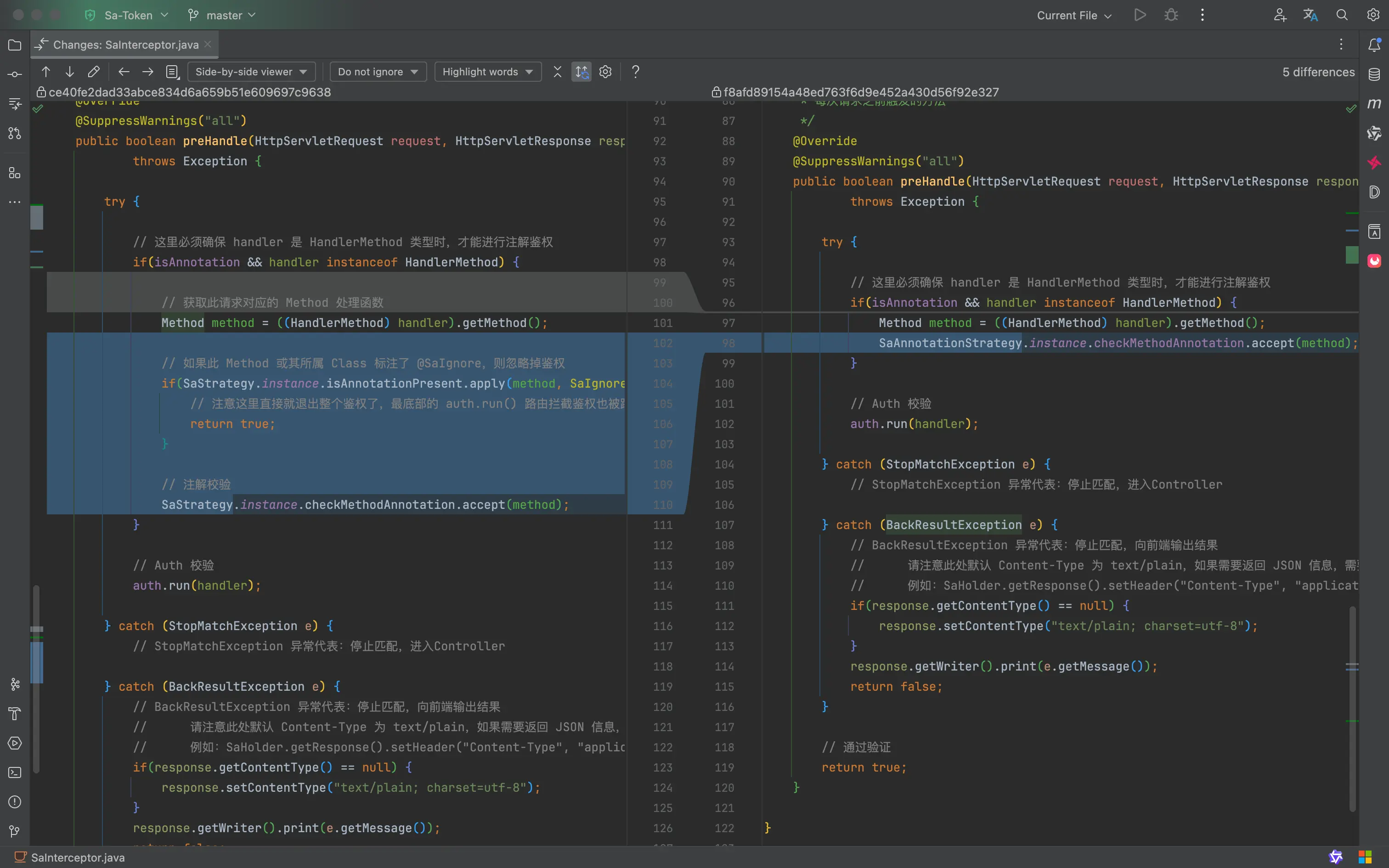This screenshot has height=868, width=1389.
Task: Click the right editor vertical scrollbar
Action: (x=1352, y=708)
